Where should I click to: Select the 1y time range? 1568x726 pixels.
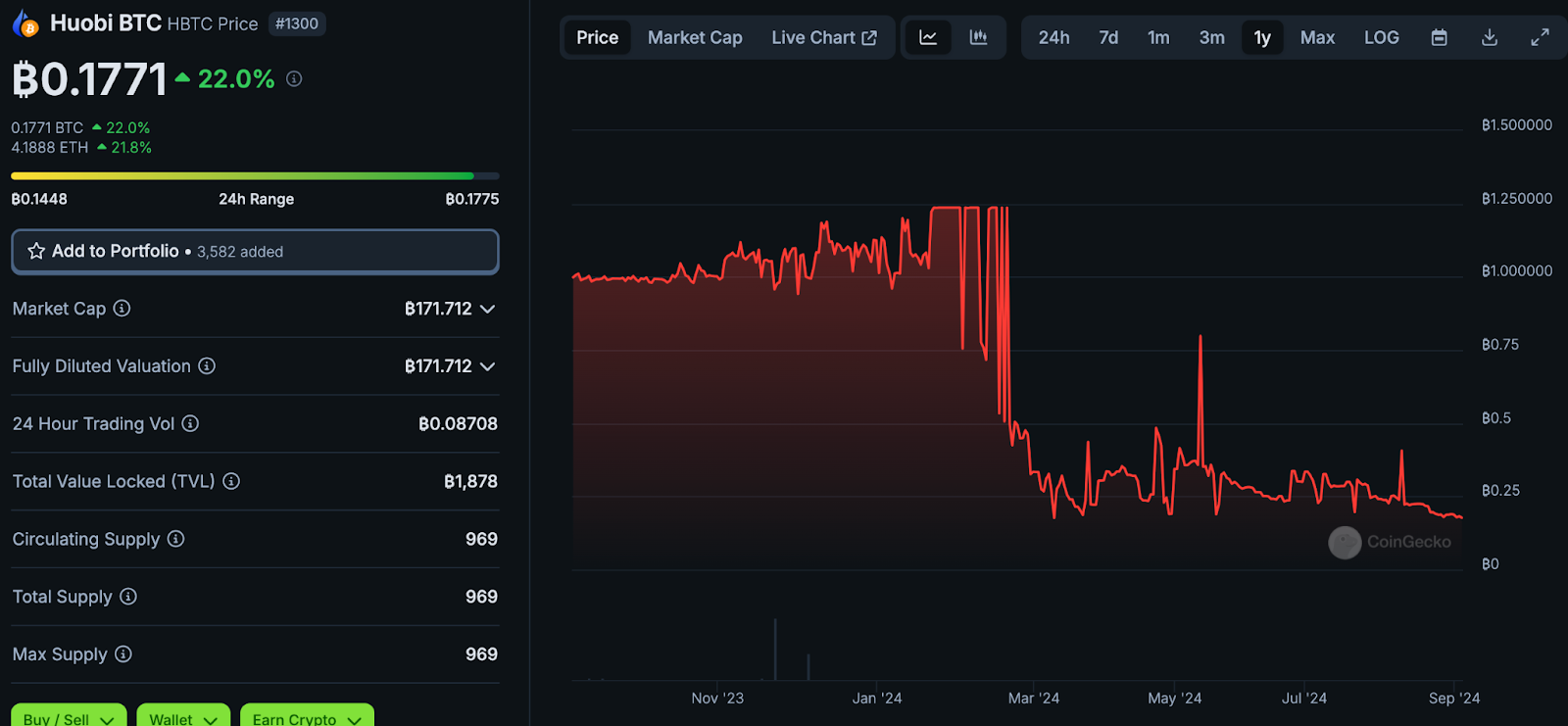[1262, 37]
